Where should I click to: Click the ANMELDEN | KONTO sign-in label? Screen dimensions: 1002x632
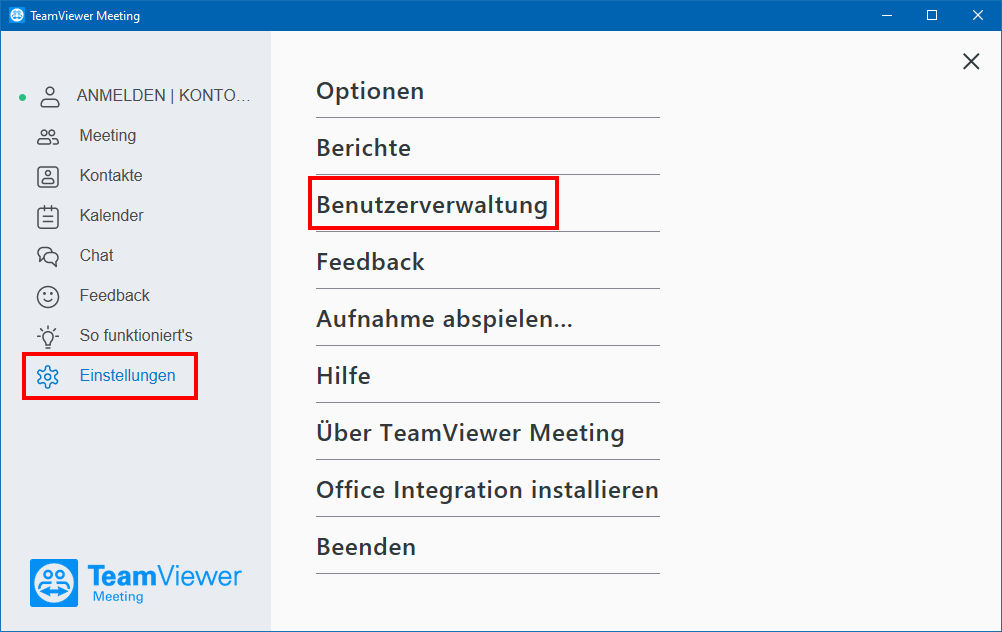(x=164, y=95)
